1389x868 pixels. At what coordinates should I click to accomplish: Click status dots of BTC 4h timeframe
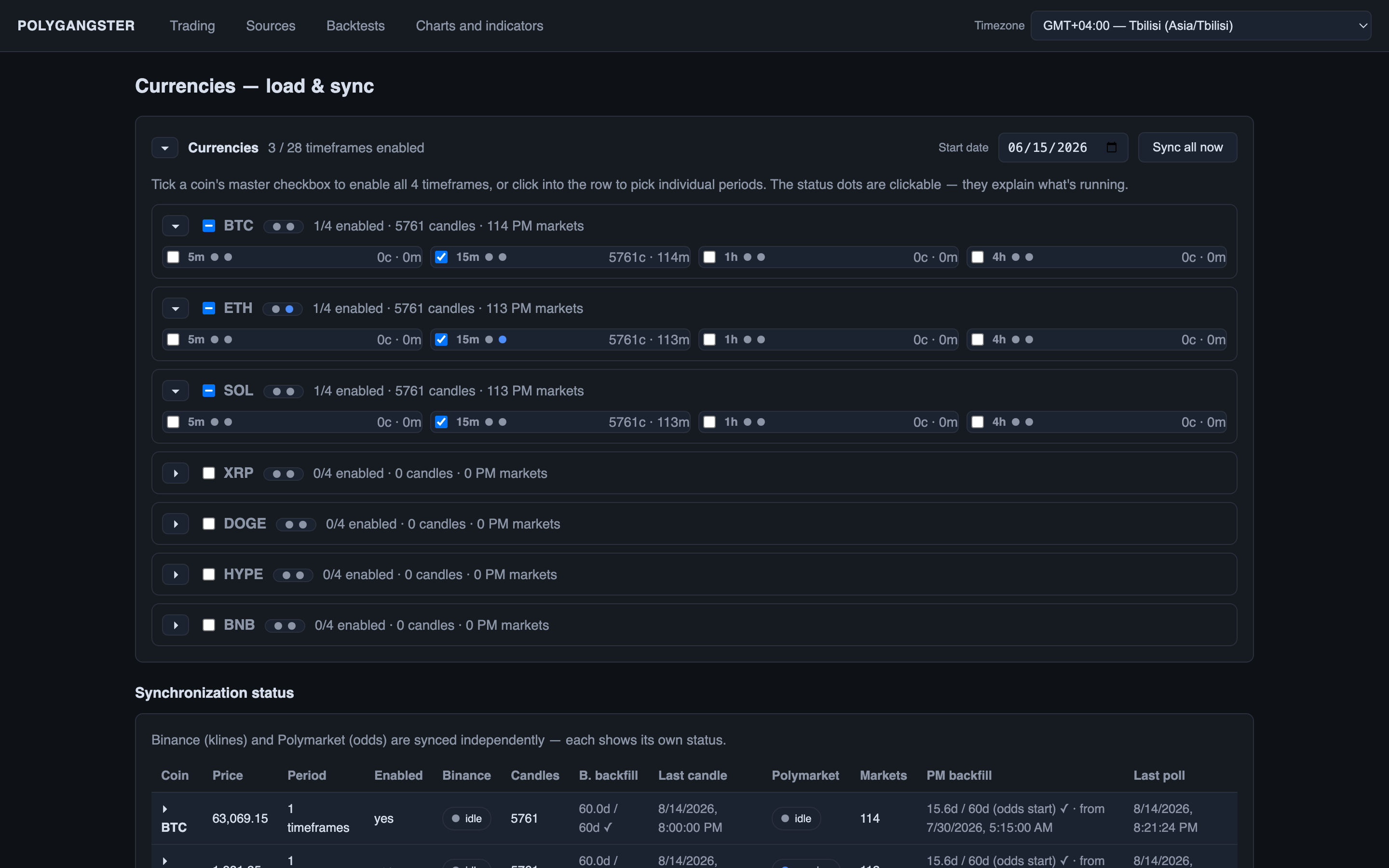[1022, 257]
